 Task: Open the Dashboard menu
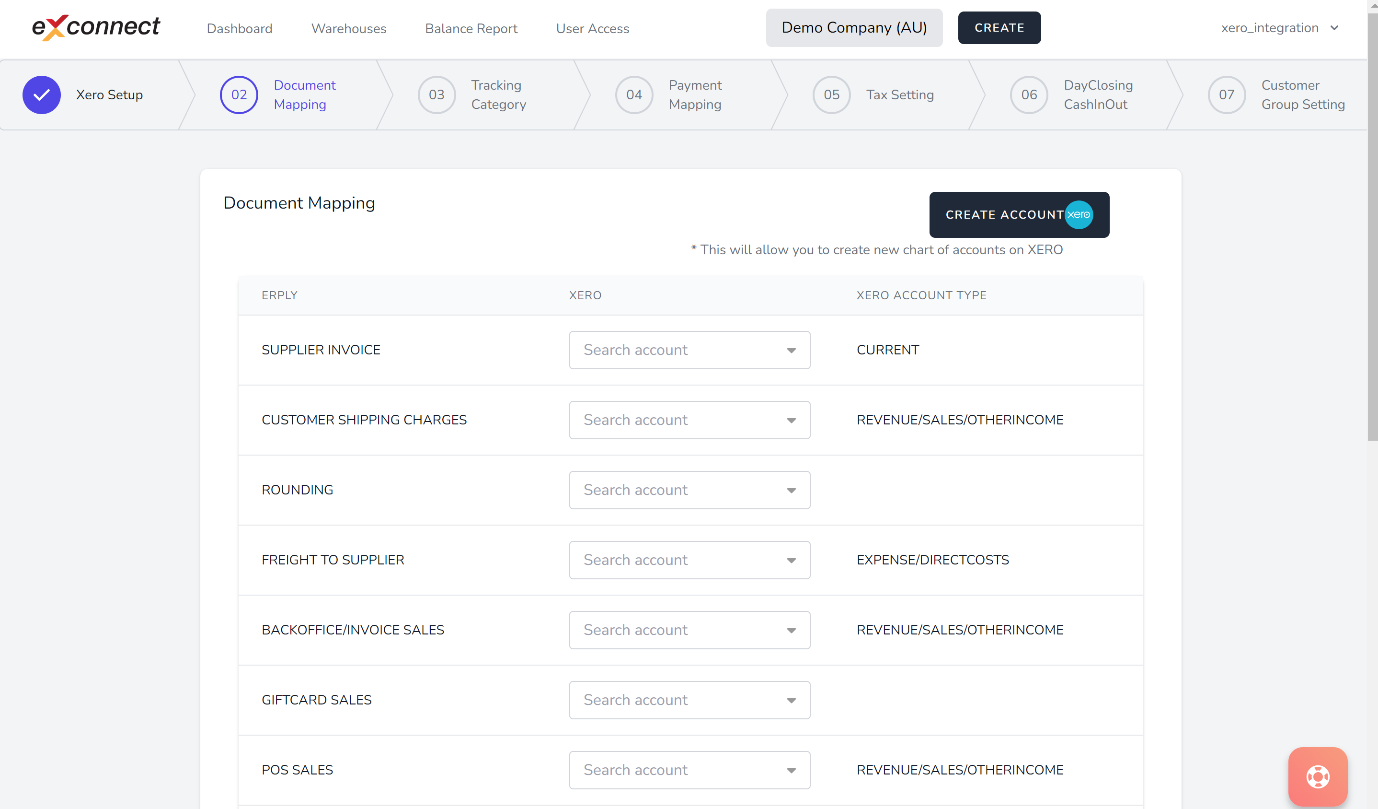240,28
